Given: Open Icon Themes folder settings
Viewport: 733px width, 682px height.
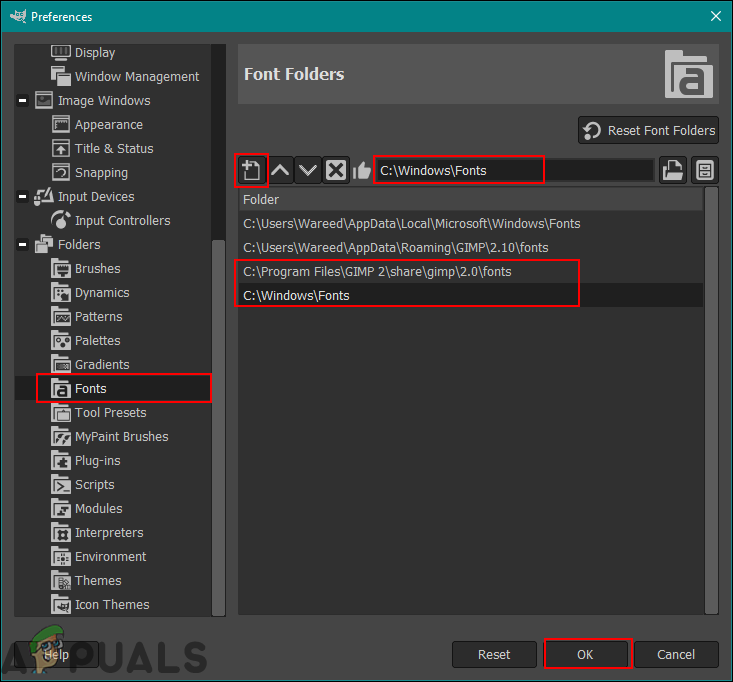Looking at the screenshot, I should (112, 605).
